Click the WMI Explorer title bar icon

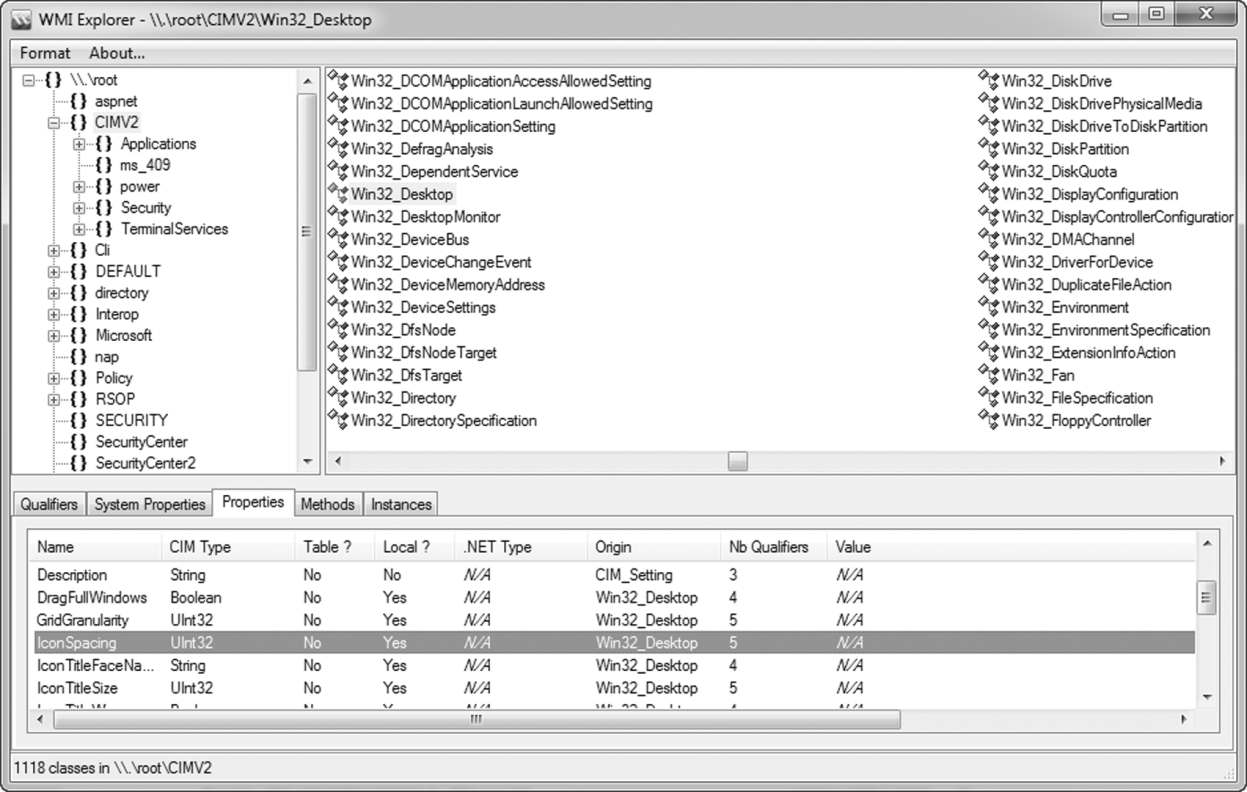20,20
